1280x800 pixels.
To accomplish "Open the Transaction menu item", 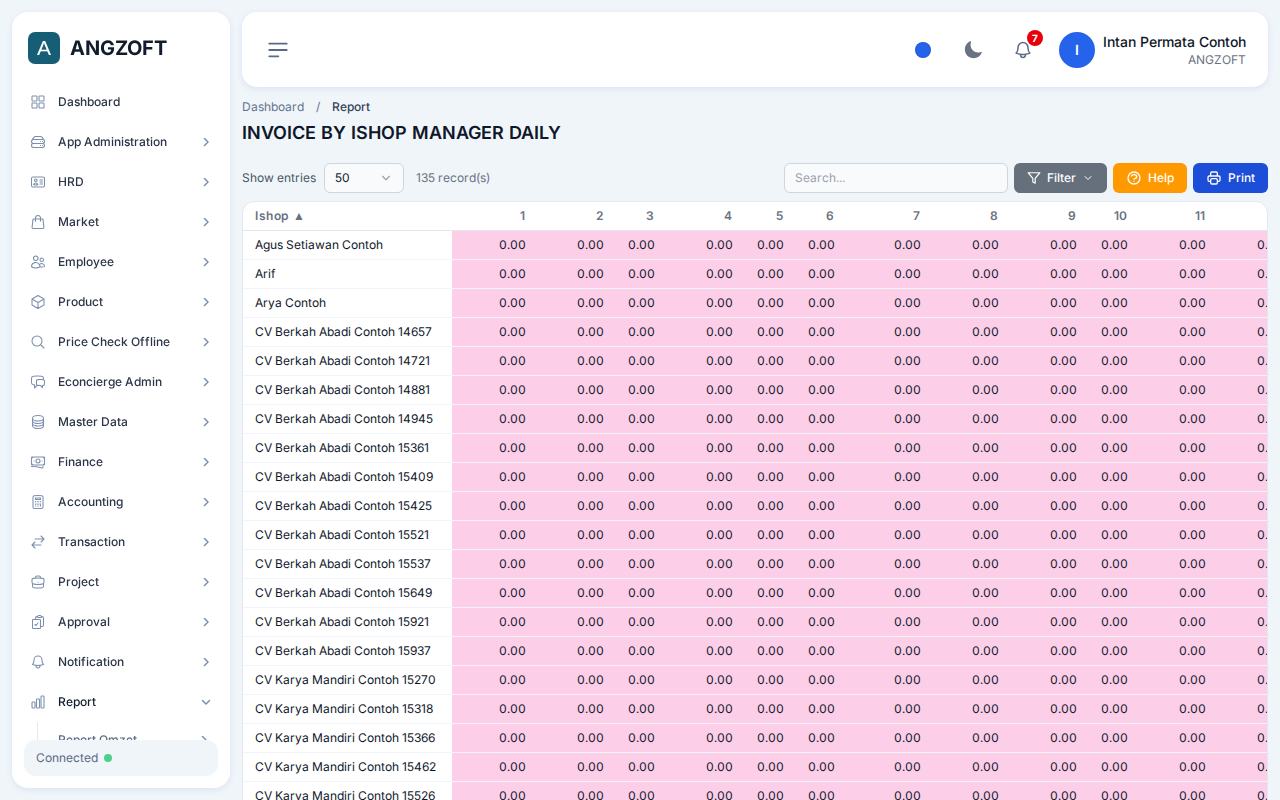I will tap(121, 542).
